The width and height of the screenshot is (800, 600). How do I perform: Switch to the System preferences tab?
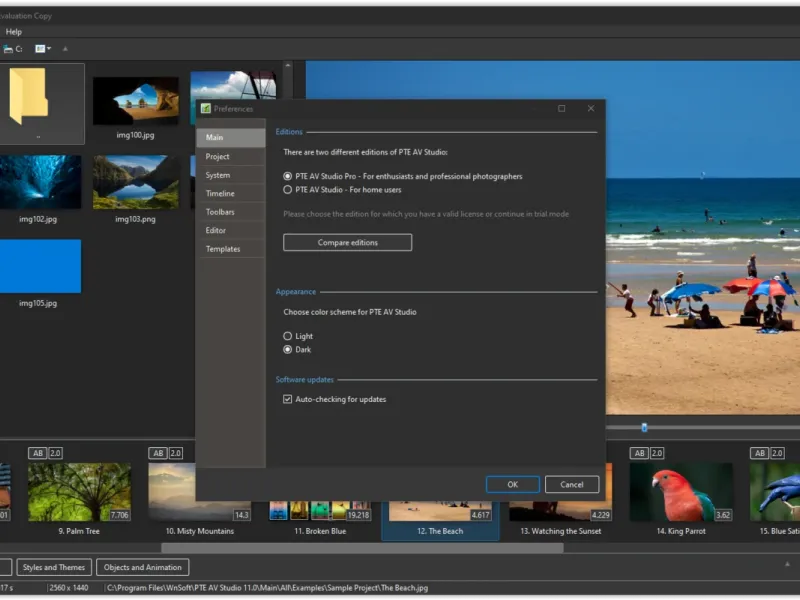(231, 175)
